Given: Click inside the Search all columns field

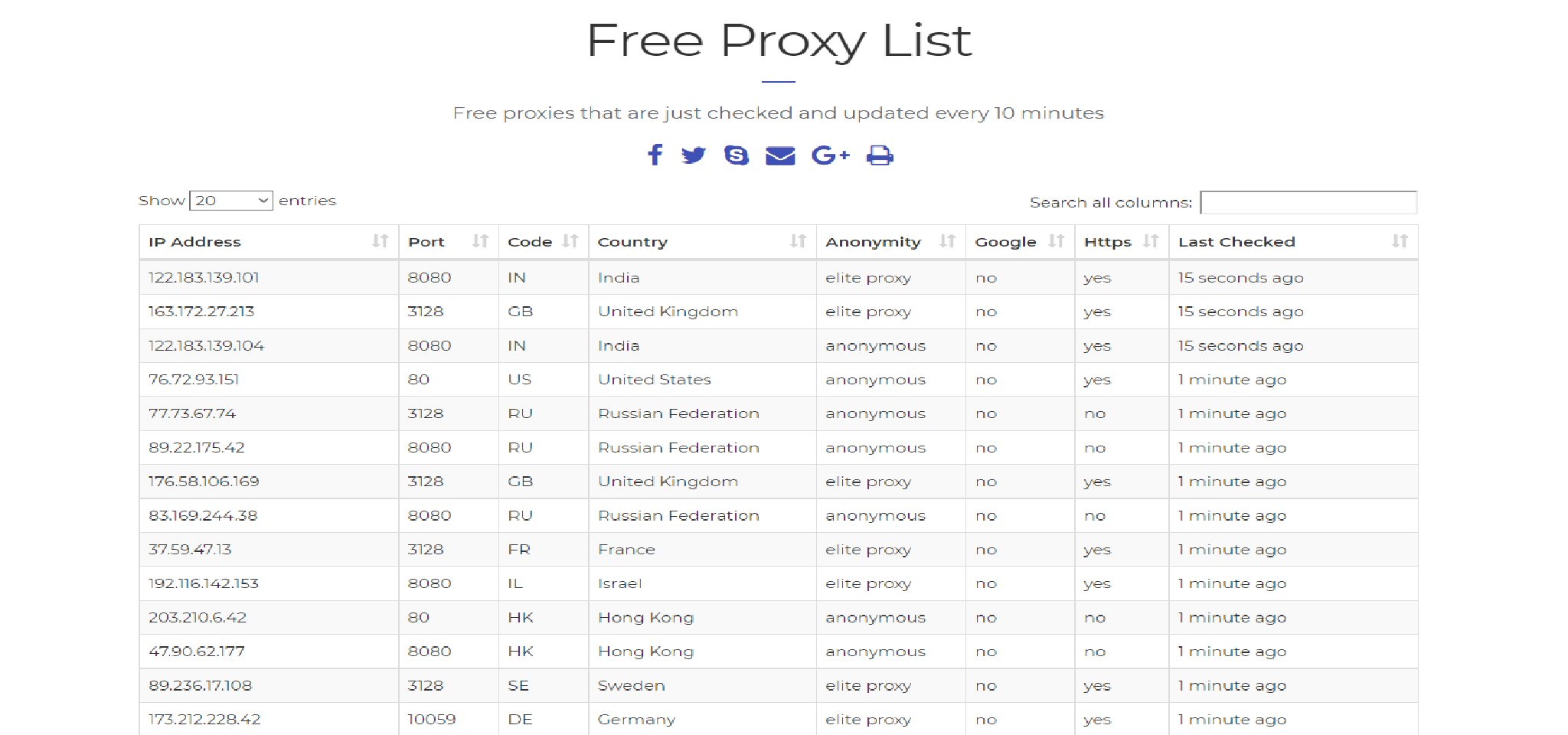Looking at the screenshot, I should [1308, 202].
